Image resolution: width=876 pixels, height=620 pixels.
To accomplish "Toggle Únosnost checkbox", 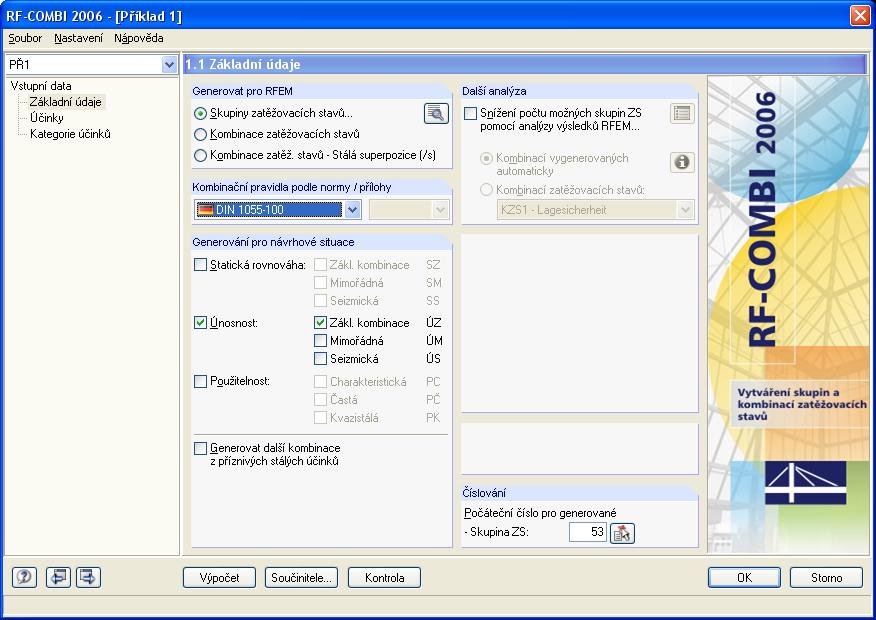I will point(200,323).
